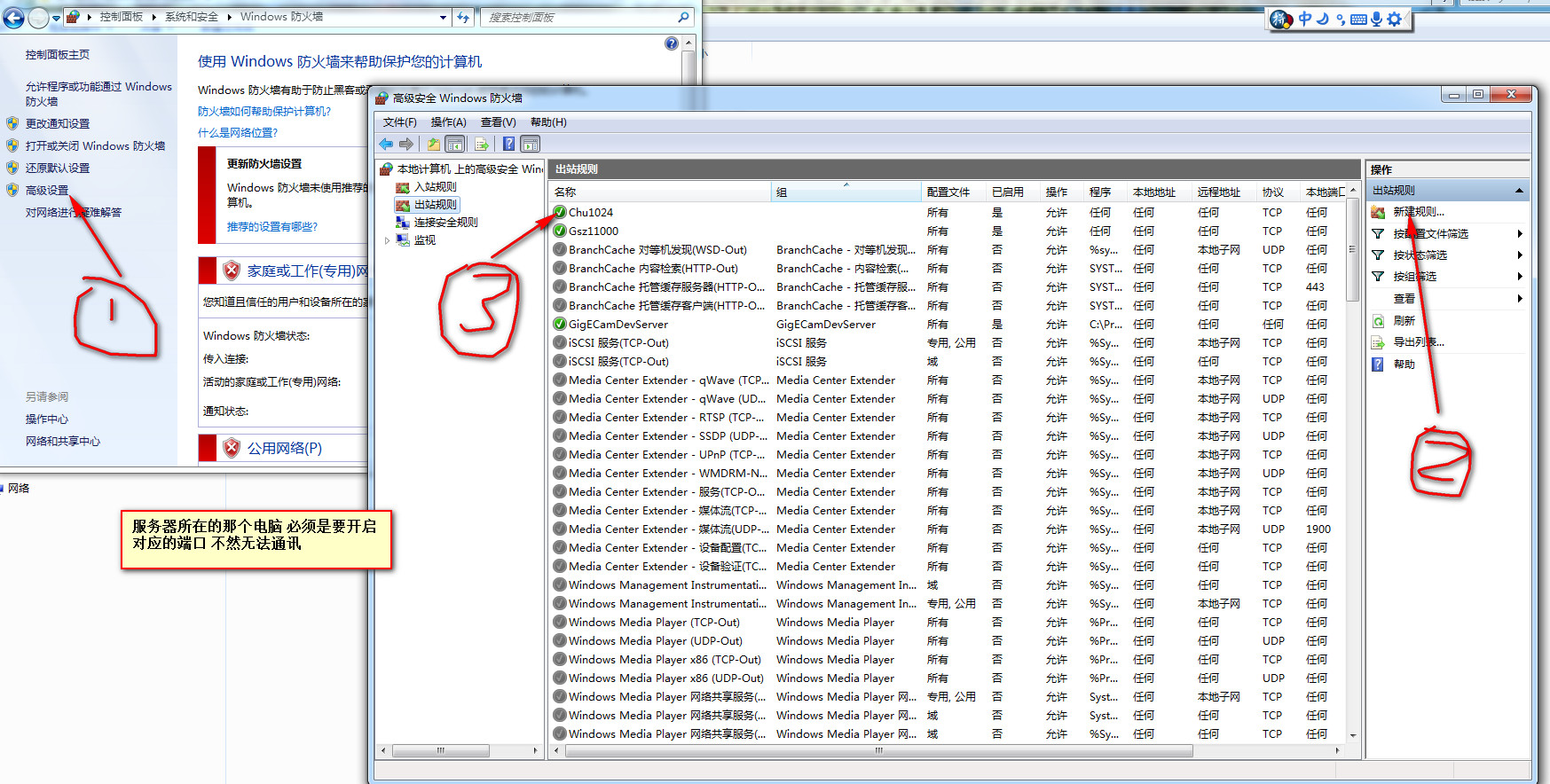Click 操作中心 link

[x=47, y=419]
